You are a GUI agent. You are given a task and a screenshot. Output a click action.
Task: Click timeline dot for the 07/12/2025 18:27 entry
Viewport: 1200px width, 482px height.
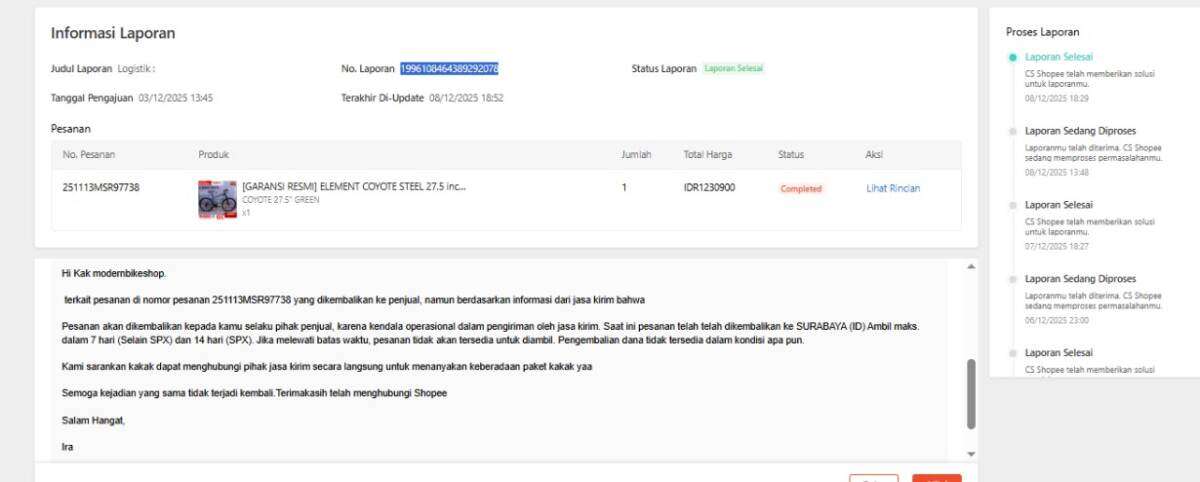click(1013, 205)
